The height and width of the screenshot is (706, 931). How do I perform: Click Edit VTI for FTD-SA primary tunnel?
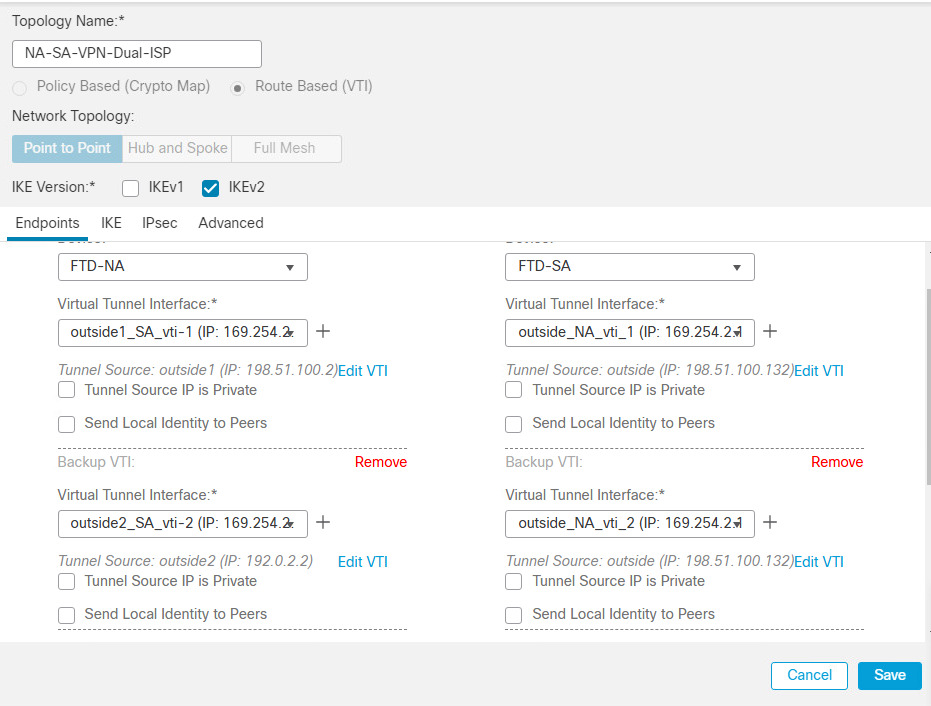(x=819, y=371)
